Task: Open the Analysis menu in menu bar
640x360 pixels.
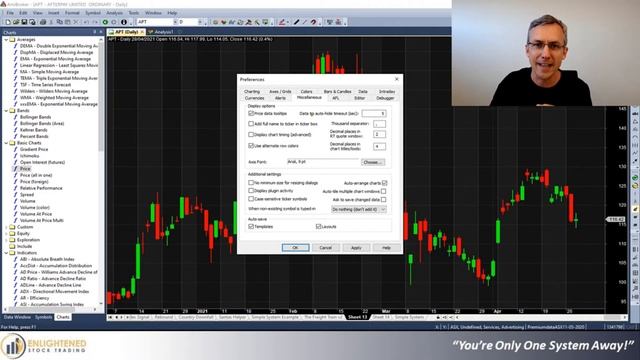Action: click(114, 13)
